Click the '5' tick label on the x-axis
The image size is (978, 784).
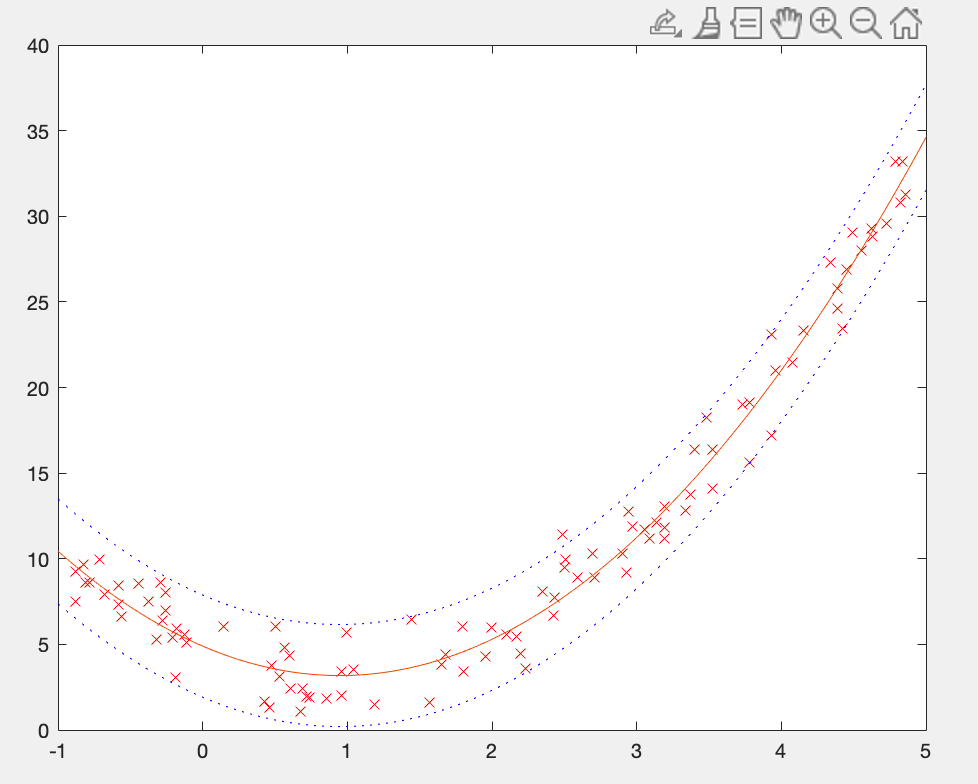[x=923, y=751]
